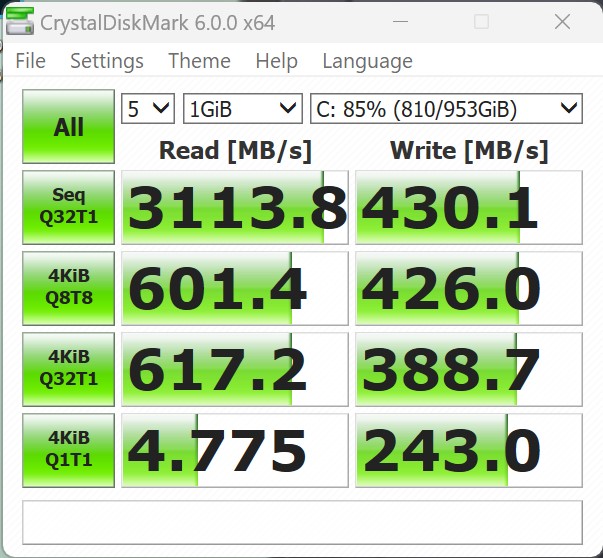Expand the test count dropdown showing 5
The height and width of the screenshot is (558, 603).
[147, 108]
